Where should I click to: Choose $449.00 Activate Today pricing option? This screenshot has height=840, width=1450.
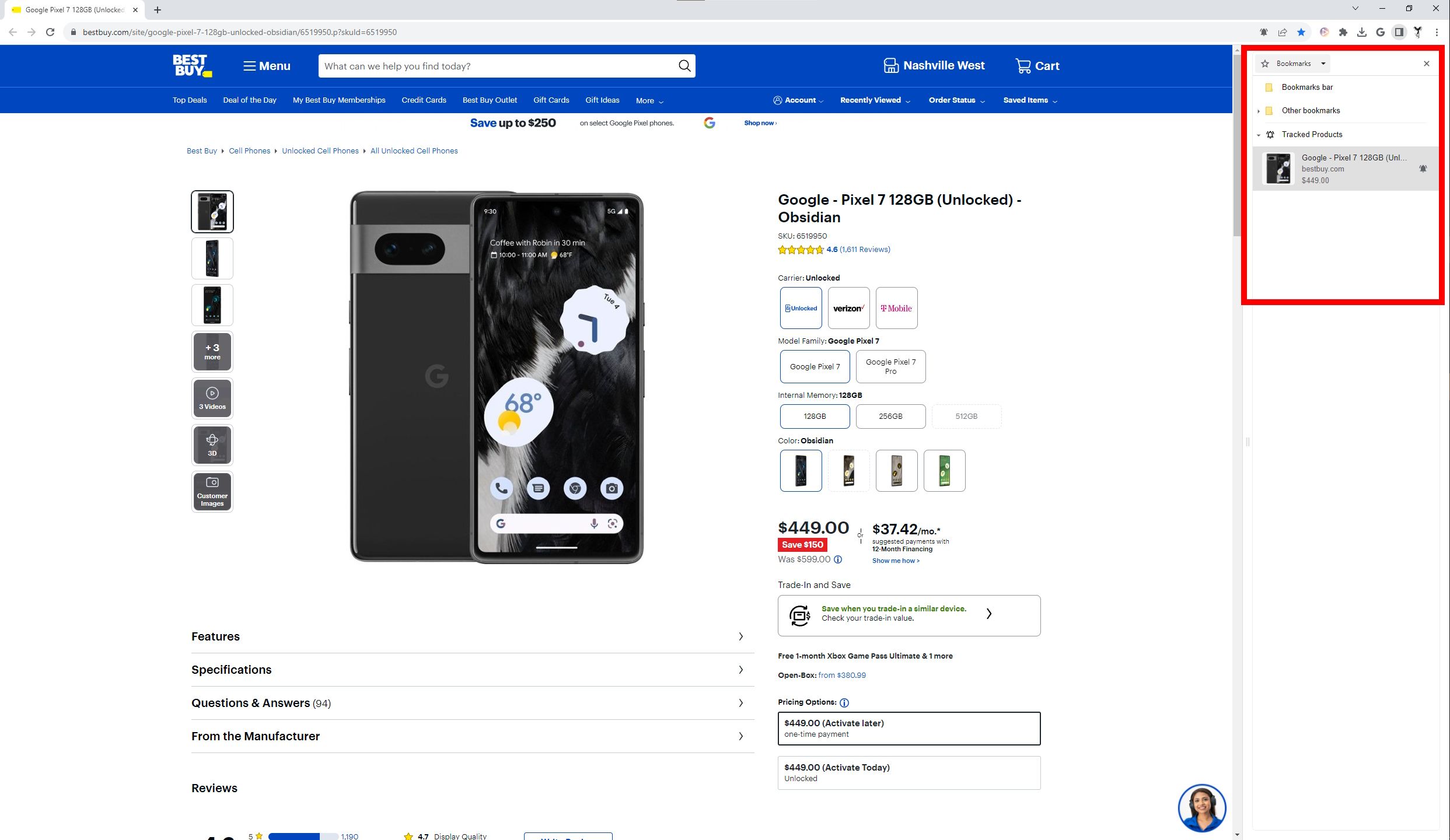pos(909,773)
